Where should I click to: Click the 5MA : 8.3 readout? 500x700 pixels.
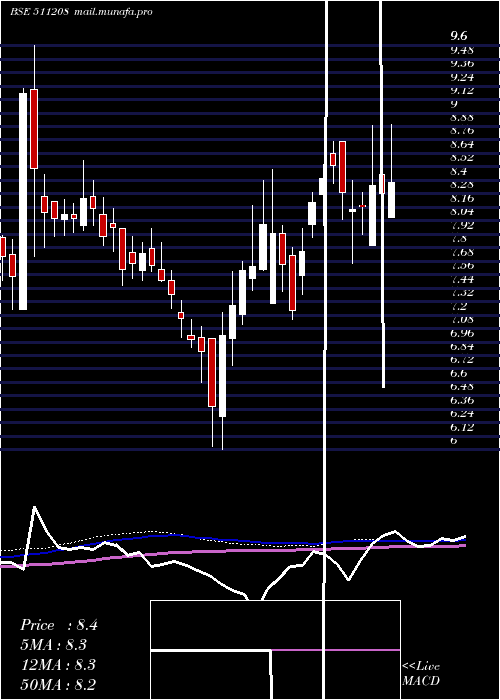coord(54,645)
